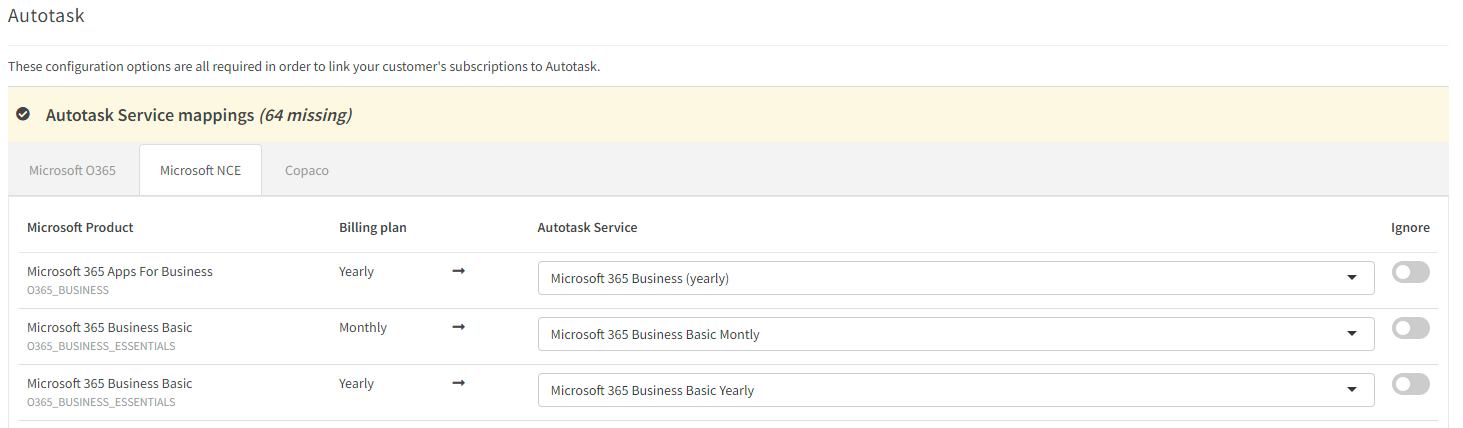Click the check circle icon beside Autotask Service mappings
This screenshot has width=1463, height=428.
tap(23, 114)
